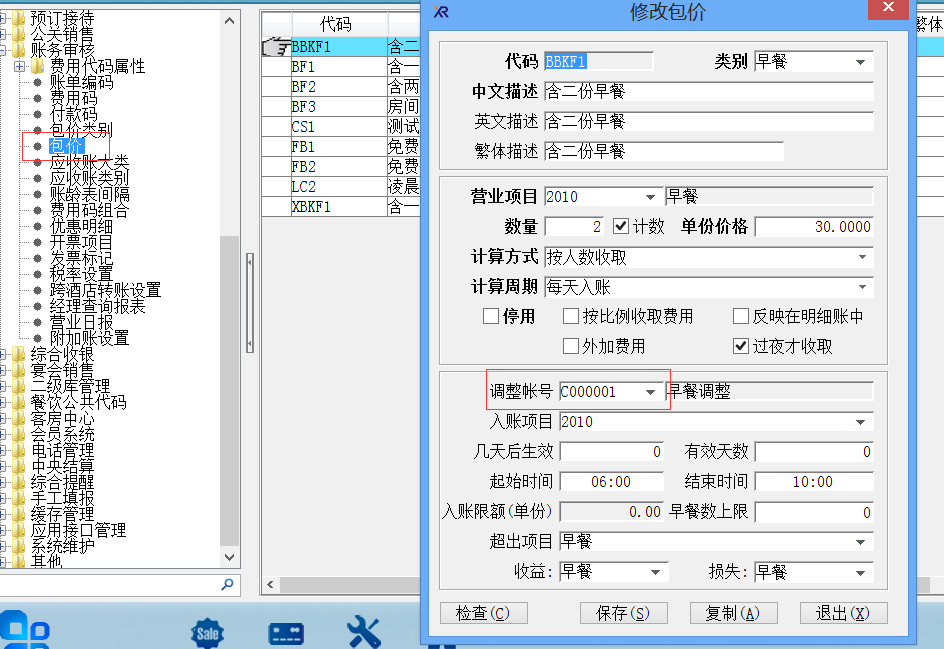
Task: Click the 检查(C) button
Action: (x=482, y=613)
